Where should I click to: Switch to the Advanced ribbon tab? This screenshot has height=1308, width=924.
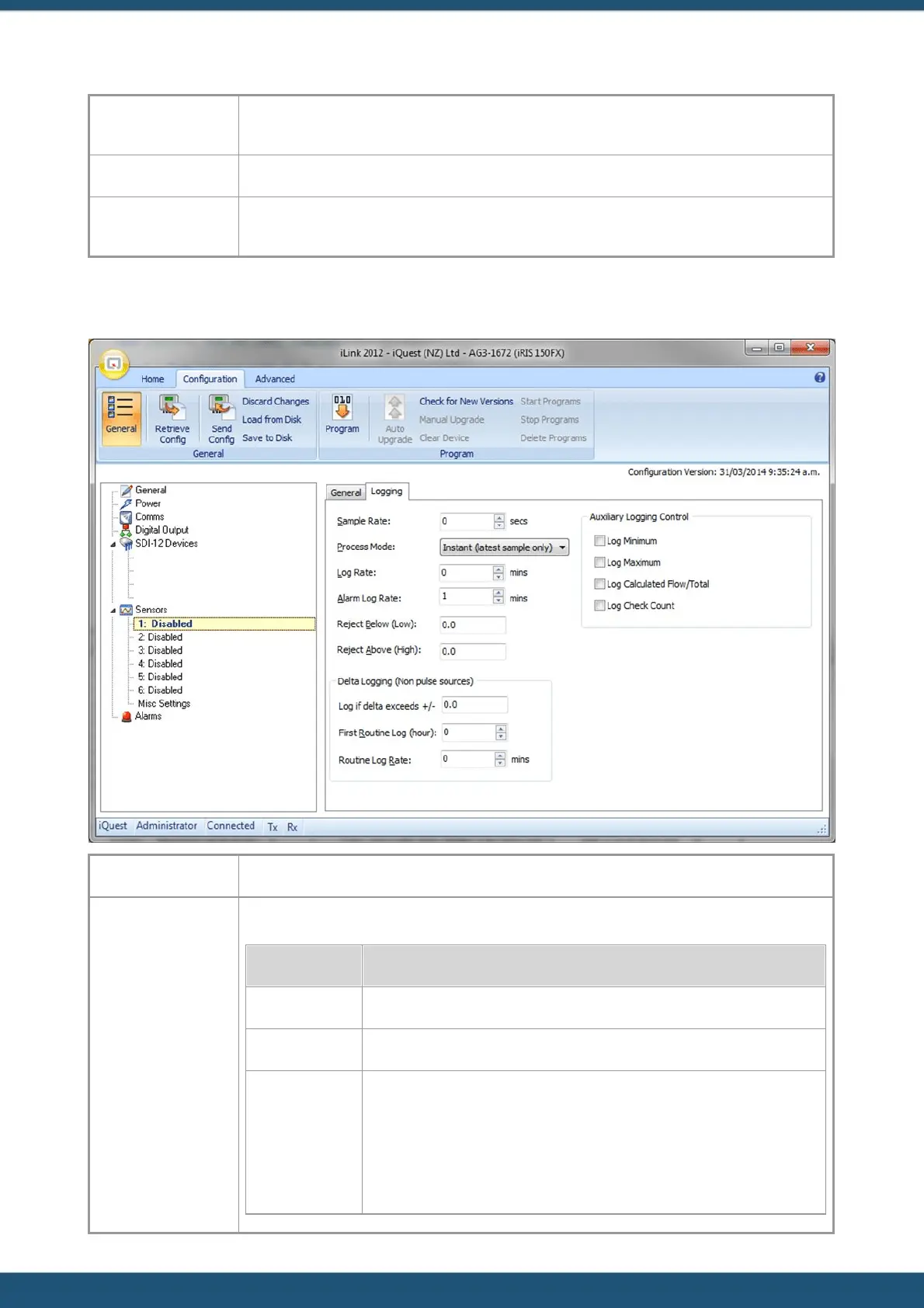[275, 379]
